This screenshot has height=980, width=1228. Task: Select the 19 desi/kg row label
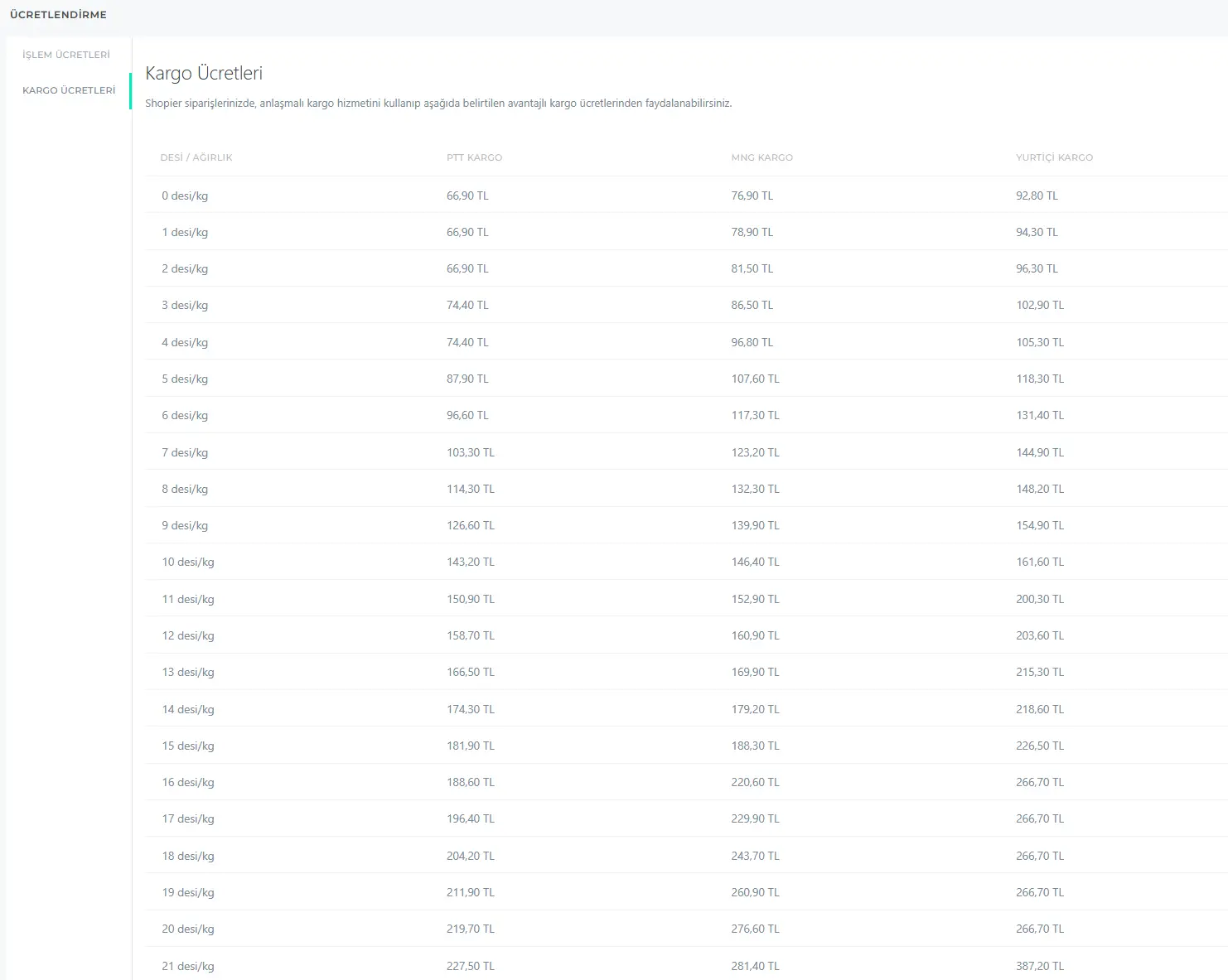pyautogui.click(x=188, y=893)
